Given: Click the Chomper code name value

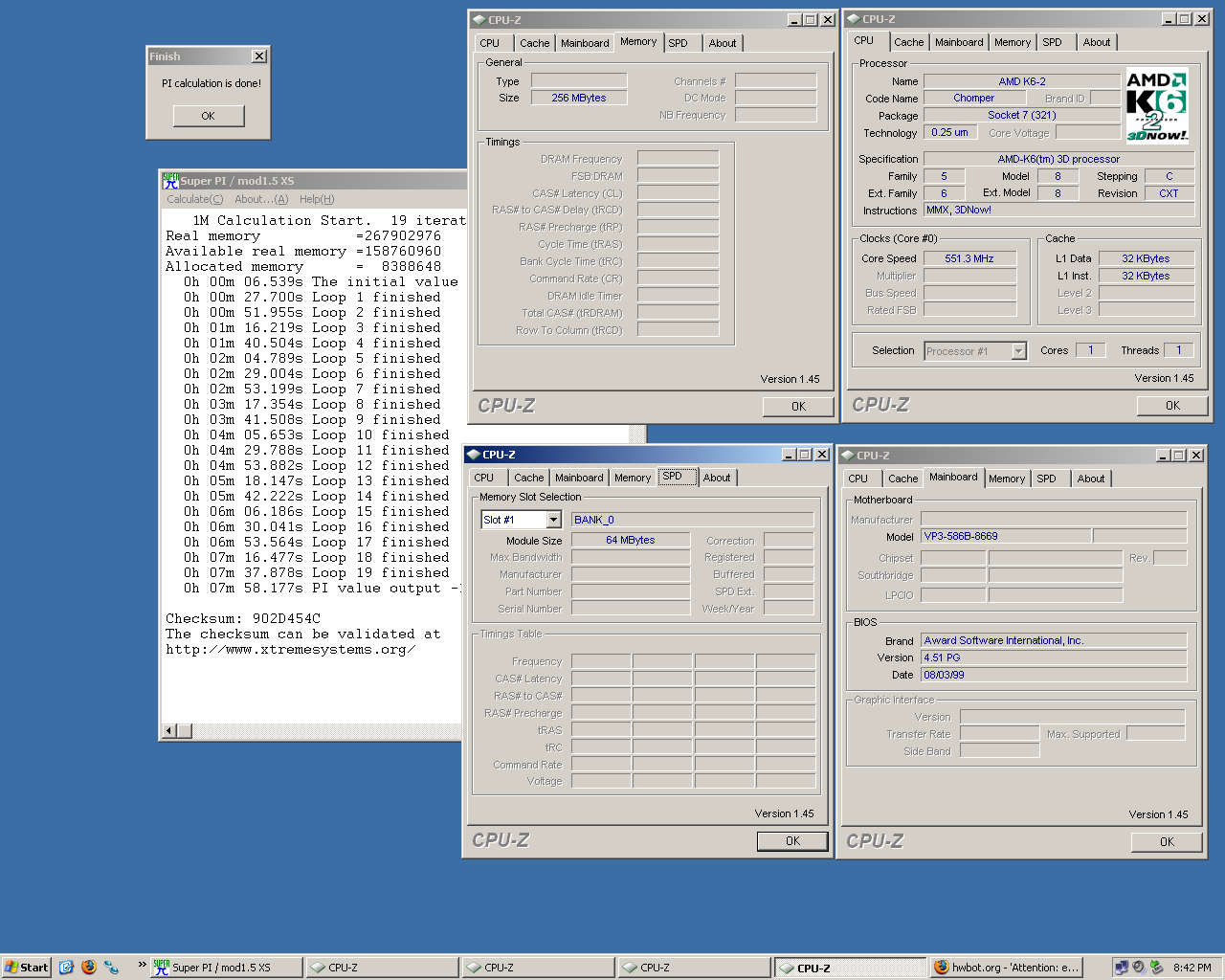Looking at the screenshot, I should click(973, 98).
